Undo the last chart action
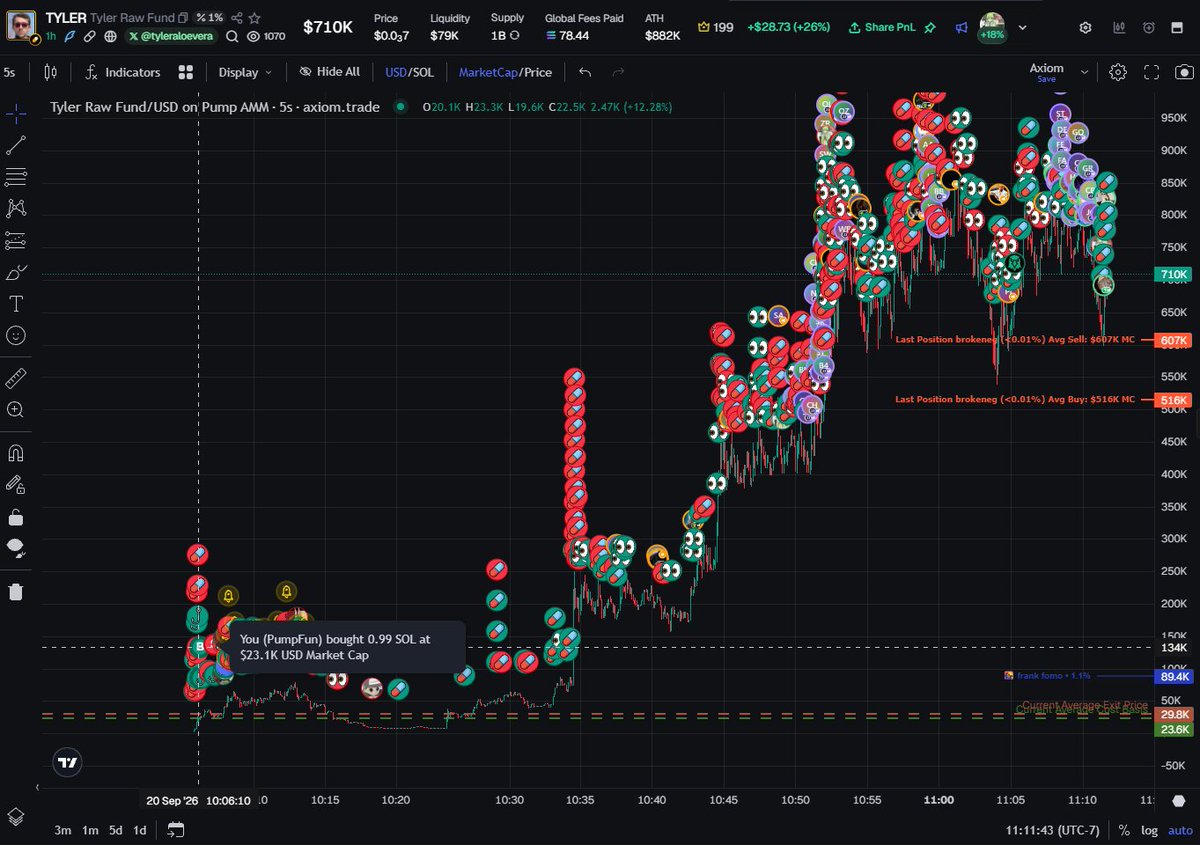 pos(585,72)
